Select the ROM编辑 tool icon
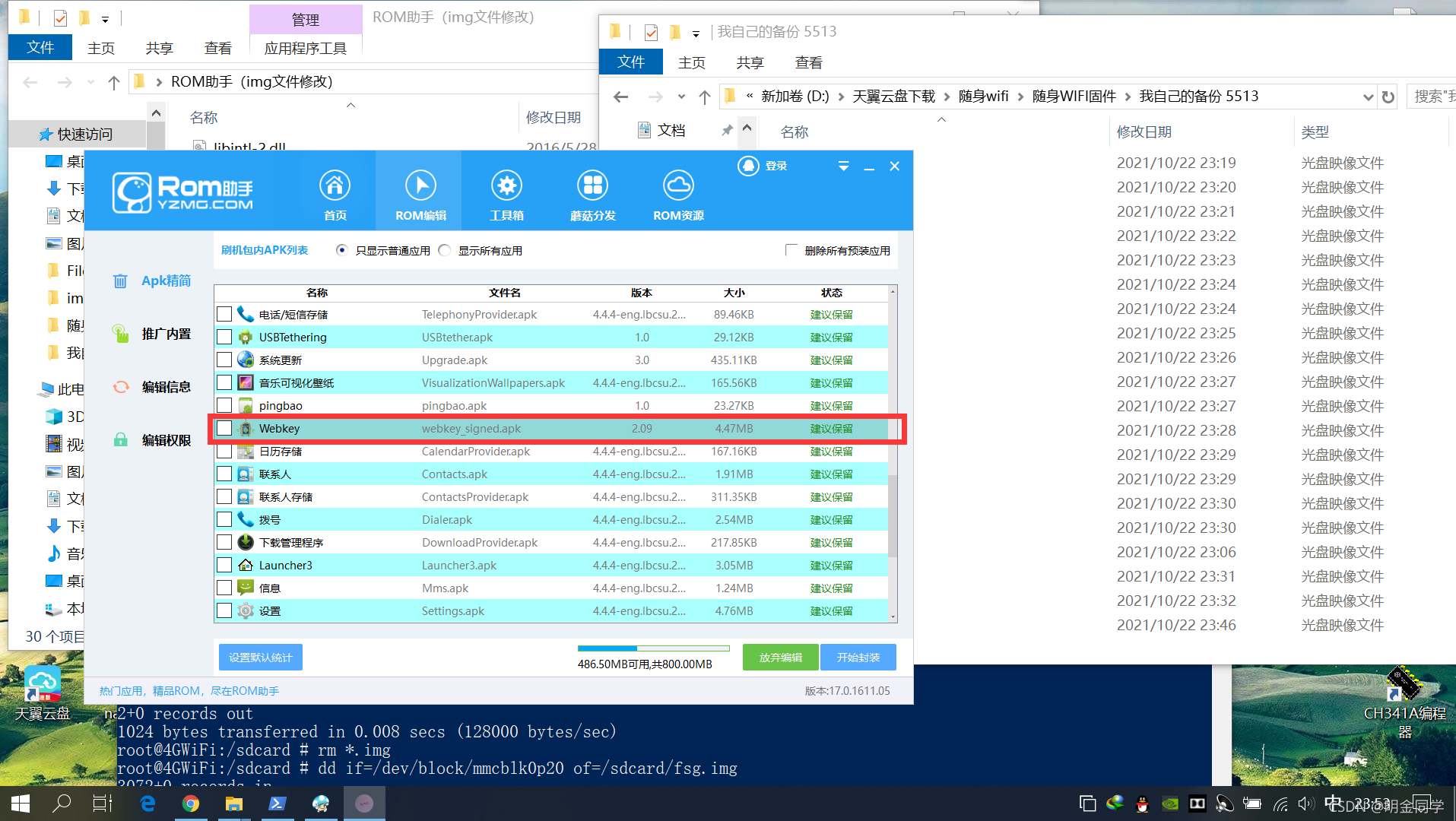This screenshot has height=821, width=1456. click(420, 185)
